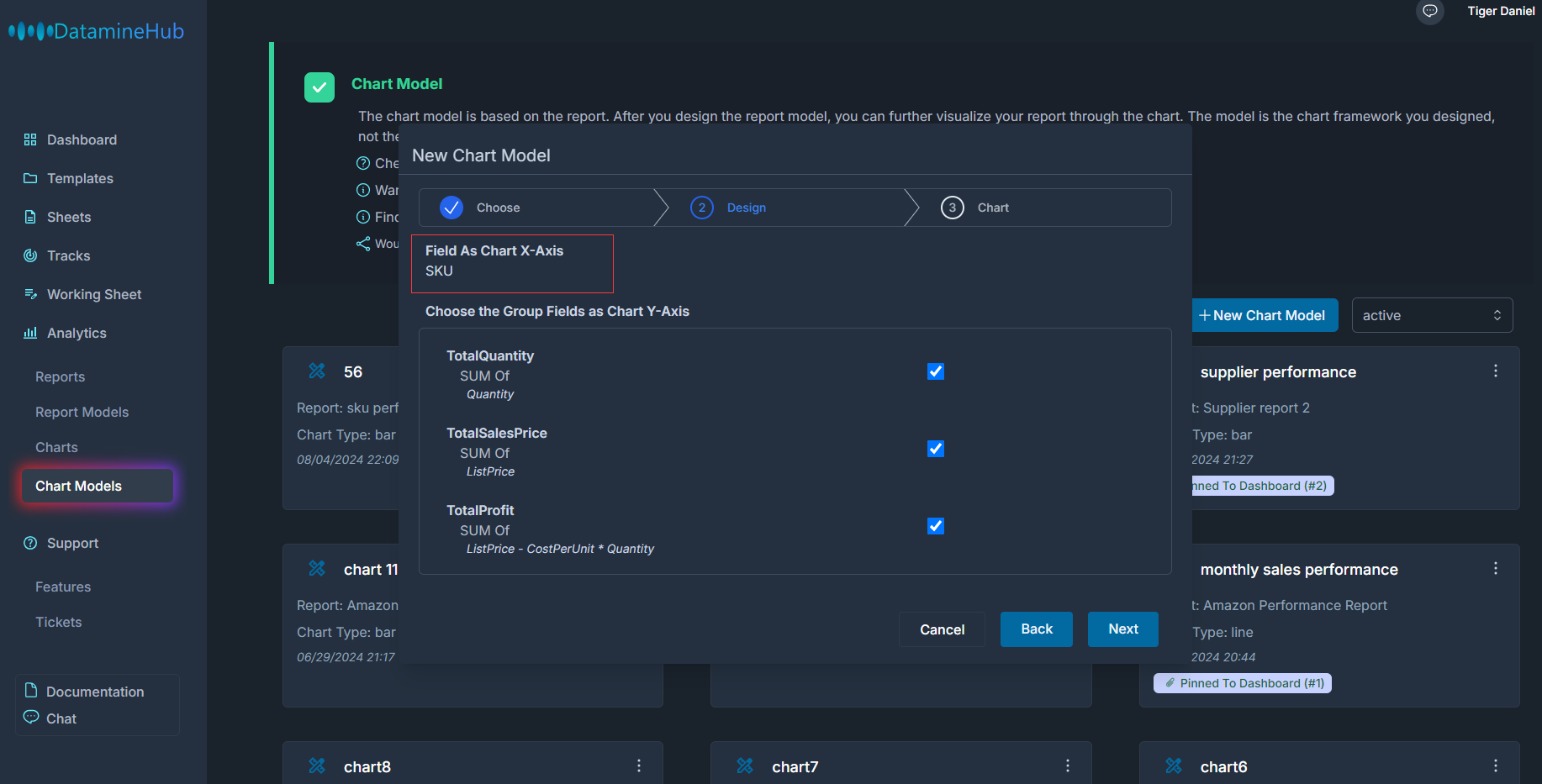Click the chart icon on chart7 card

[745, 766]
